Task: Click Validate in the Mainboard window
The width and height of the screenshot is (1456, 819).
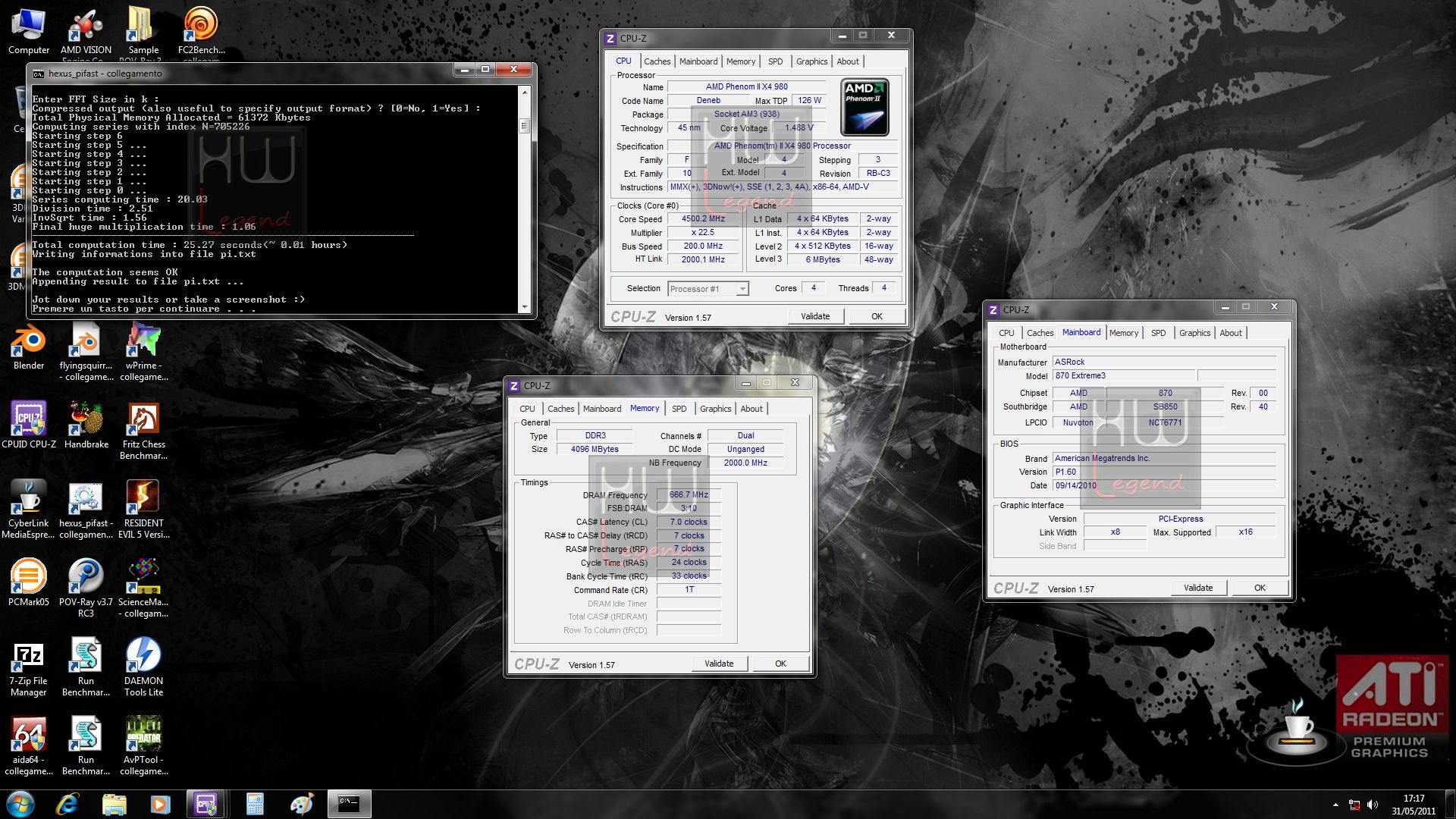Action: 1198,588
